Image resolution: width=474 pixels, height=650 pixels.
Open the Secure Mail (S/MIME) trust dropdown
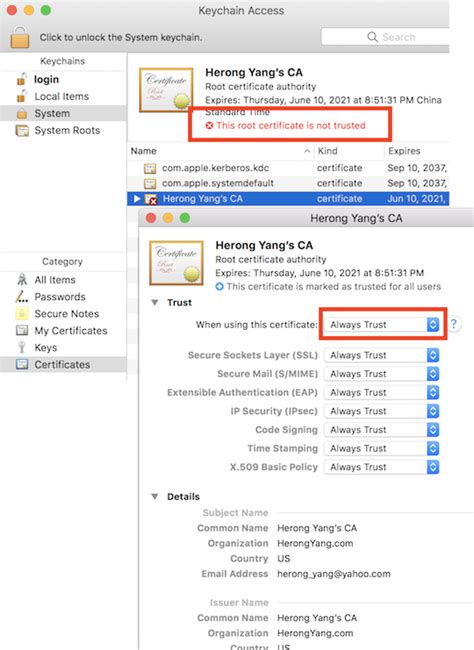382,374
